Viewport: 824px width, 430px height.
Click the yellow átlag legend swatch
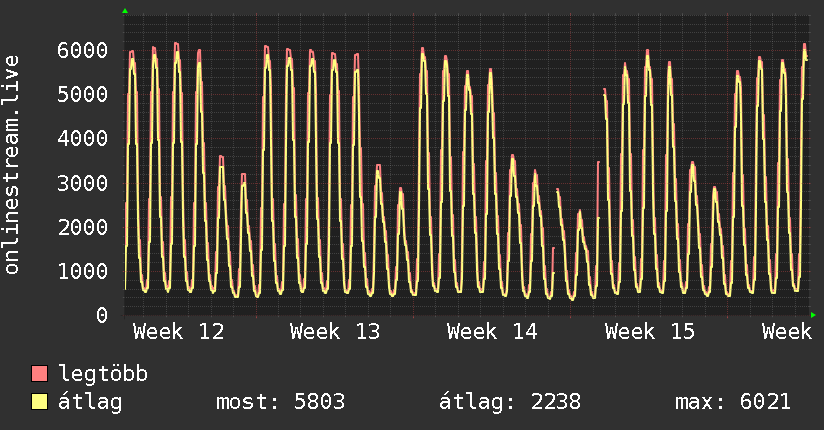(39, 402)
